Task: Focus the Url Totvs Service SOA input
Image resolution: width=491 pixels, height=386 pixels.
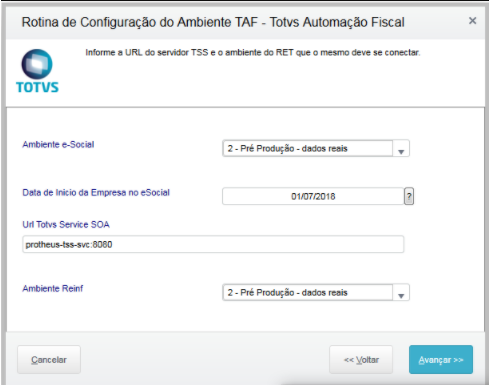Action: click(x=213, y=244)
